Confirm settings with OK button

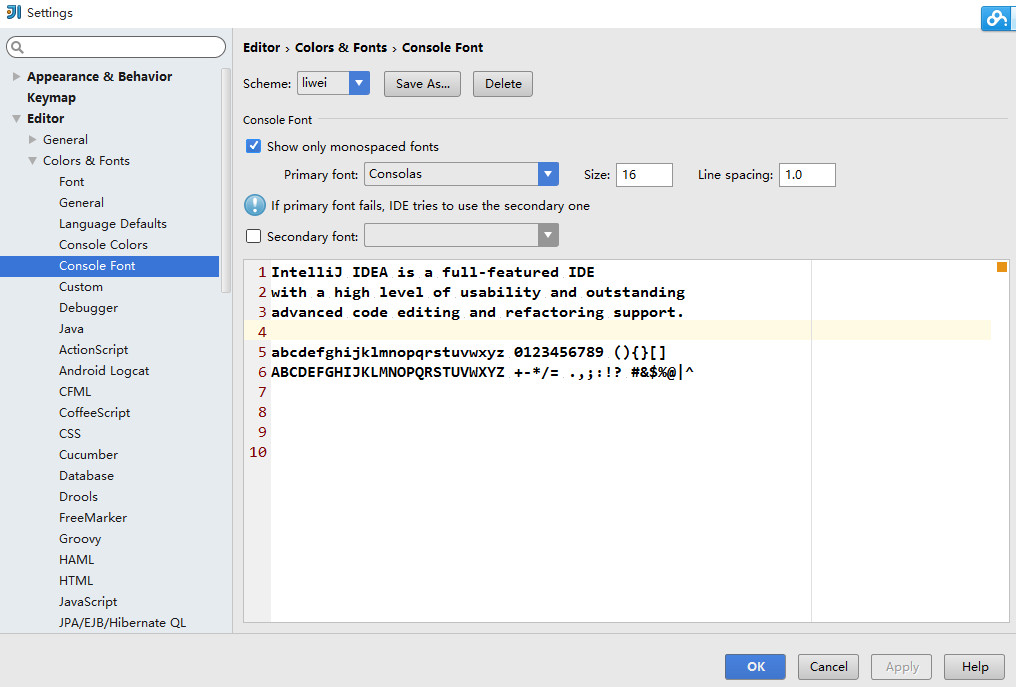756,666
